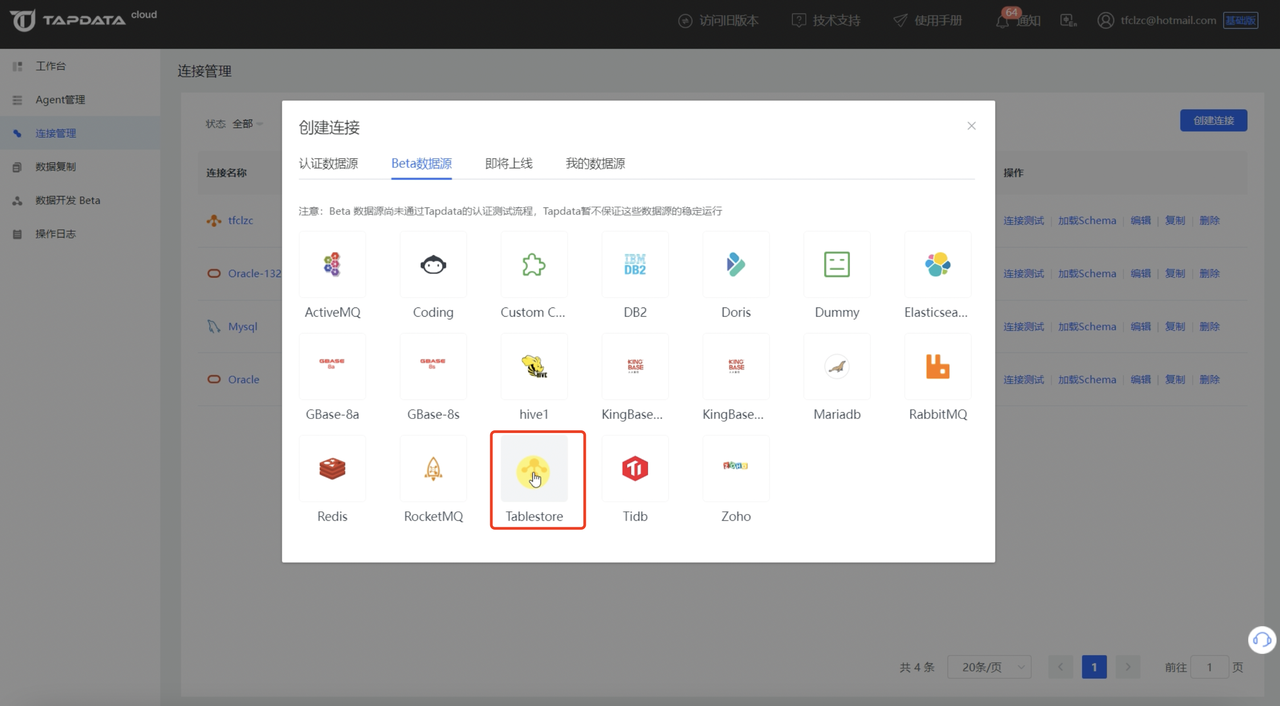Select the ActiveMQ data source icon
The width and height of the screenshot is (1280, 706).
tap(332, 264)
